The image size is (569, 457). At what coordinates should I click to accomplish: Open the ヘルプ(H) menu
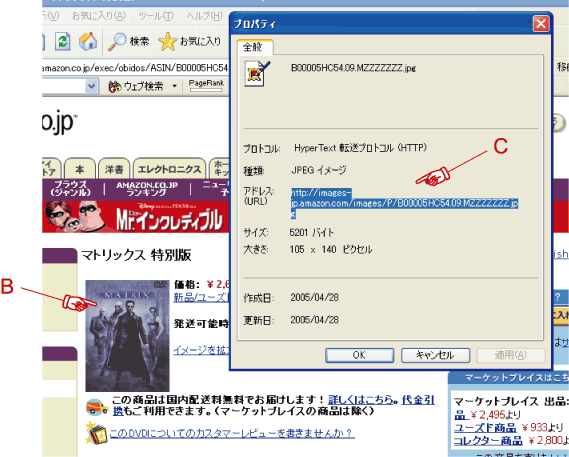(204, 16)
